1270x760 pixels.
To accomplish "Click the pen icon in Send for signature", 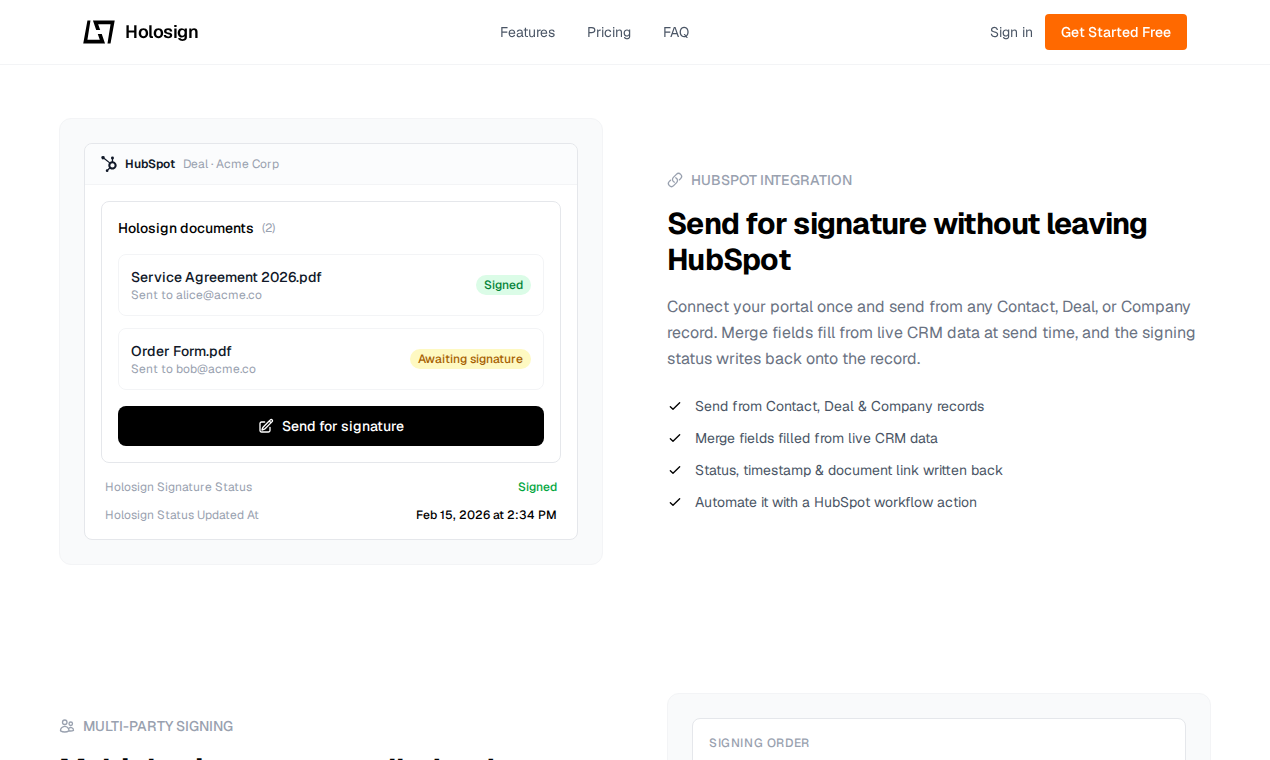I will click(266, 426).
